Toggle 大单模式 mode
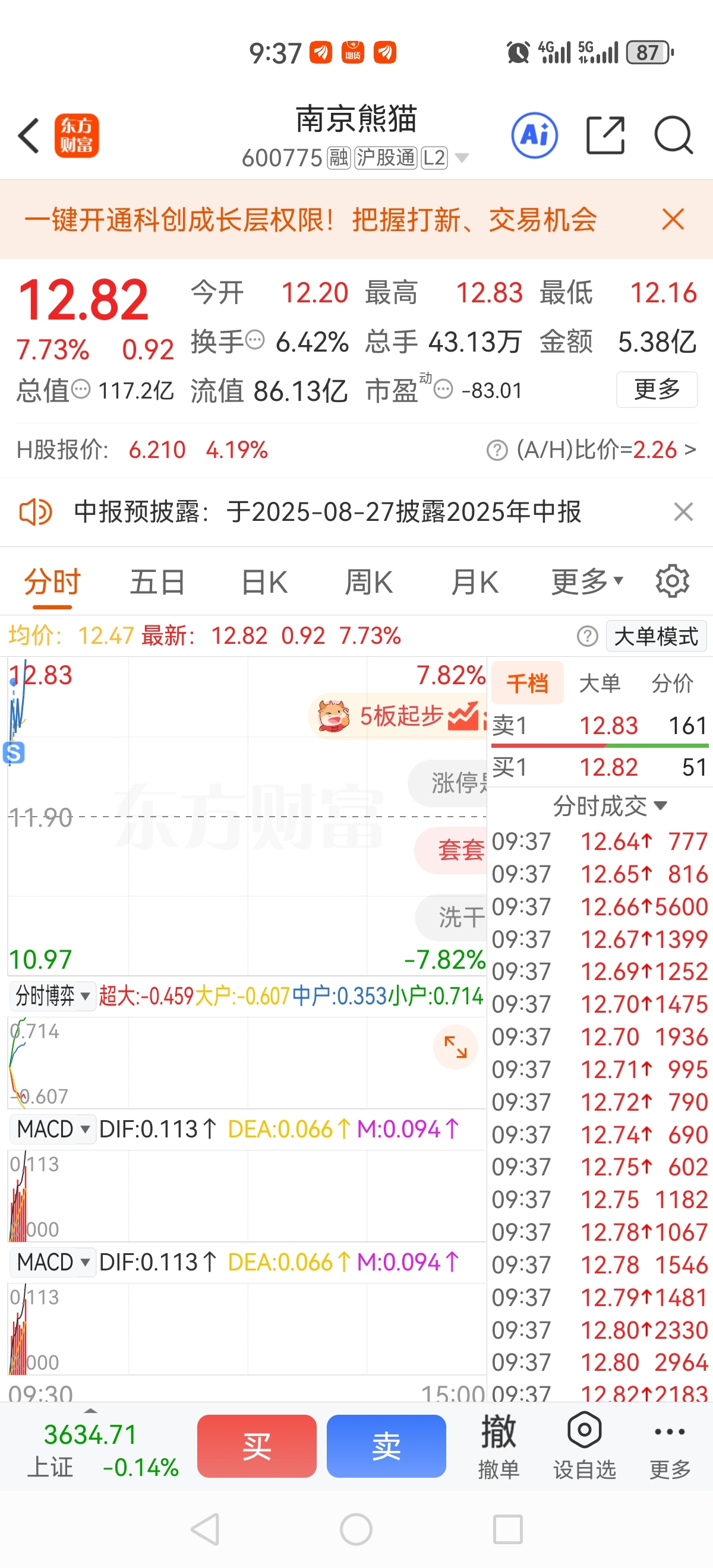The image size is (713, 1568). [x=656, y=637]
